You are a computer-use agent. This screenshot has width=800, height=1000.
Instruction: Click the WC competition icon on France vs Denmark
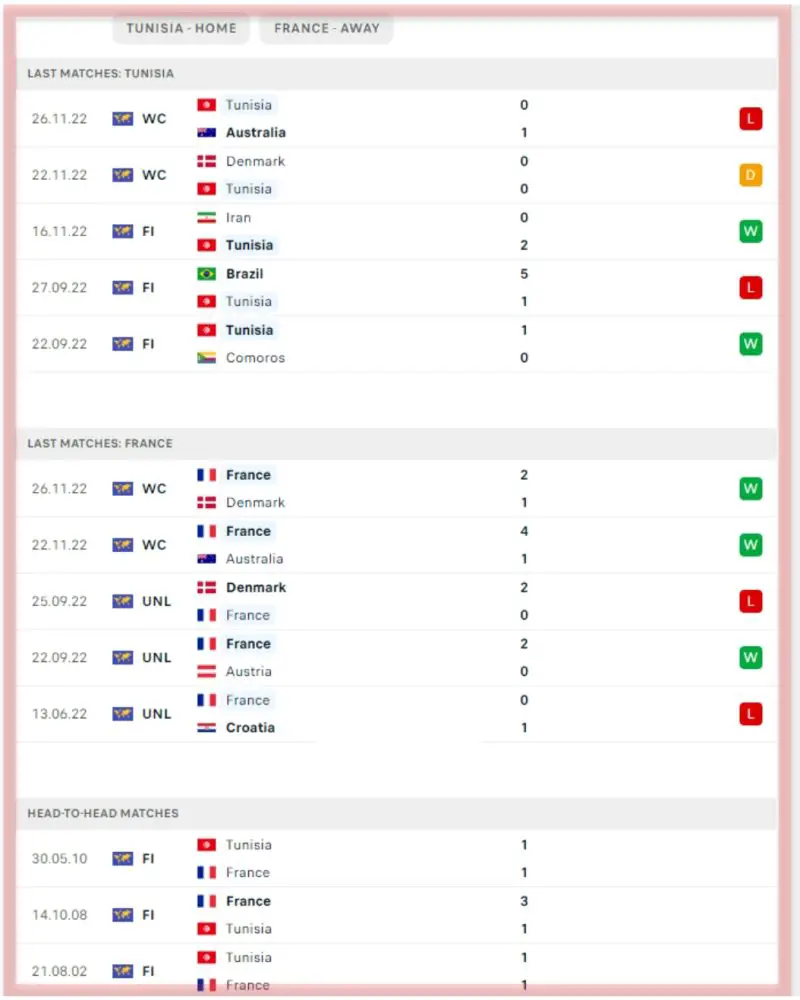click(123, 489)
